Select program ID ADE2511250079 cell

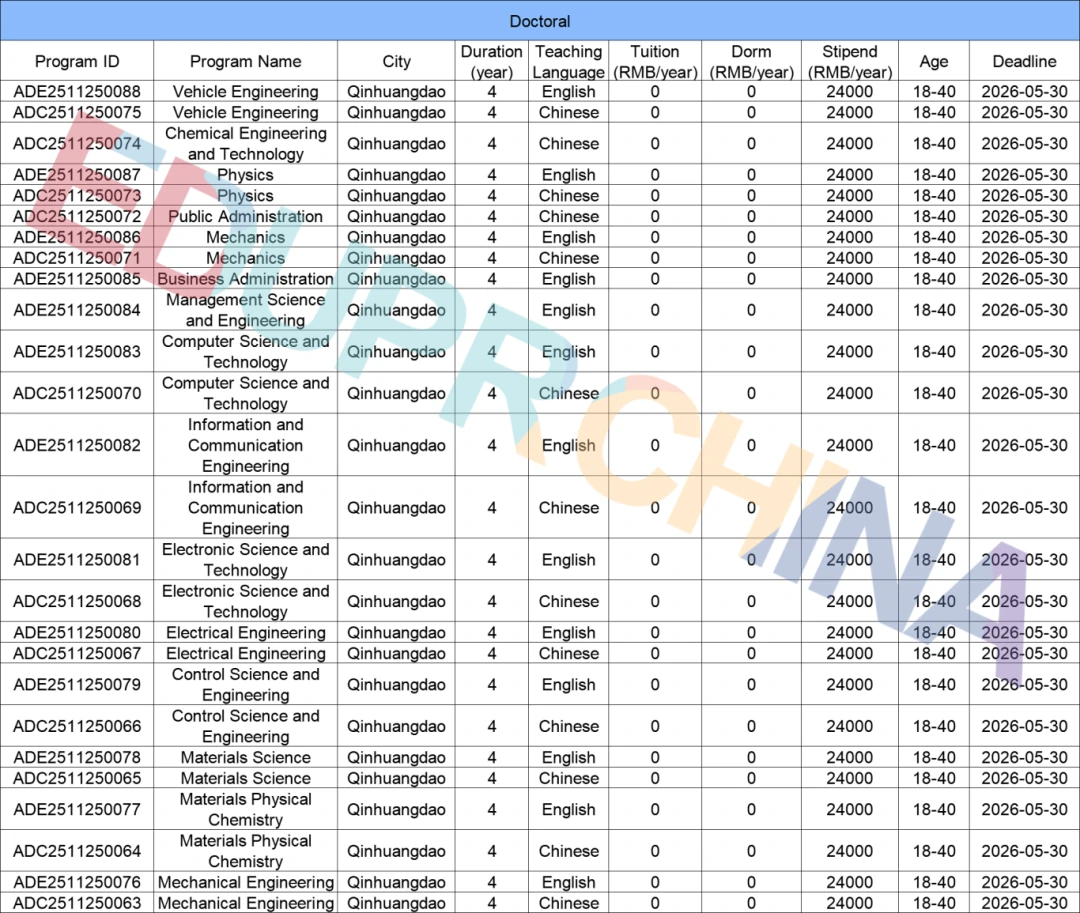[77, 685]
